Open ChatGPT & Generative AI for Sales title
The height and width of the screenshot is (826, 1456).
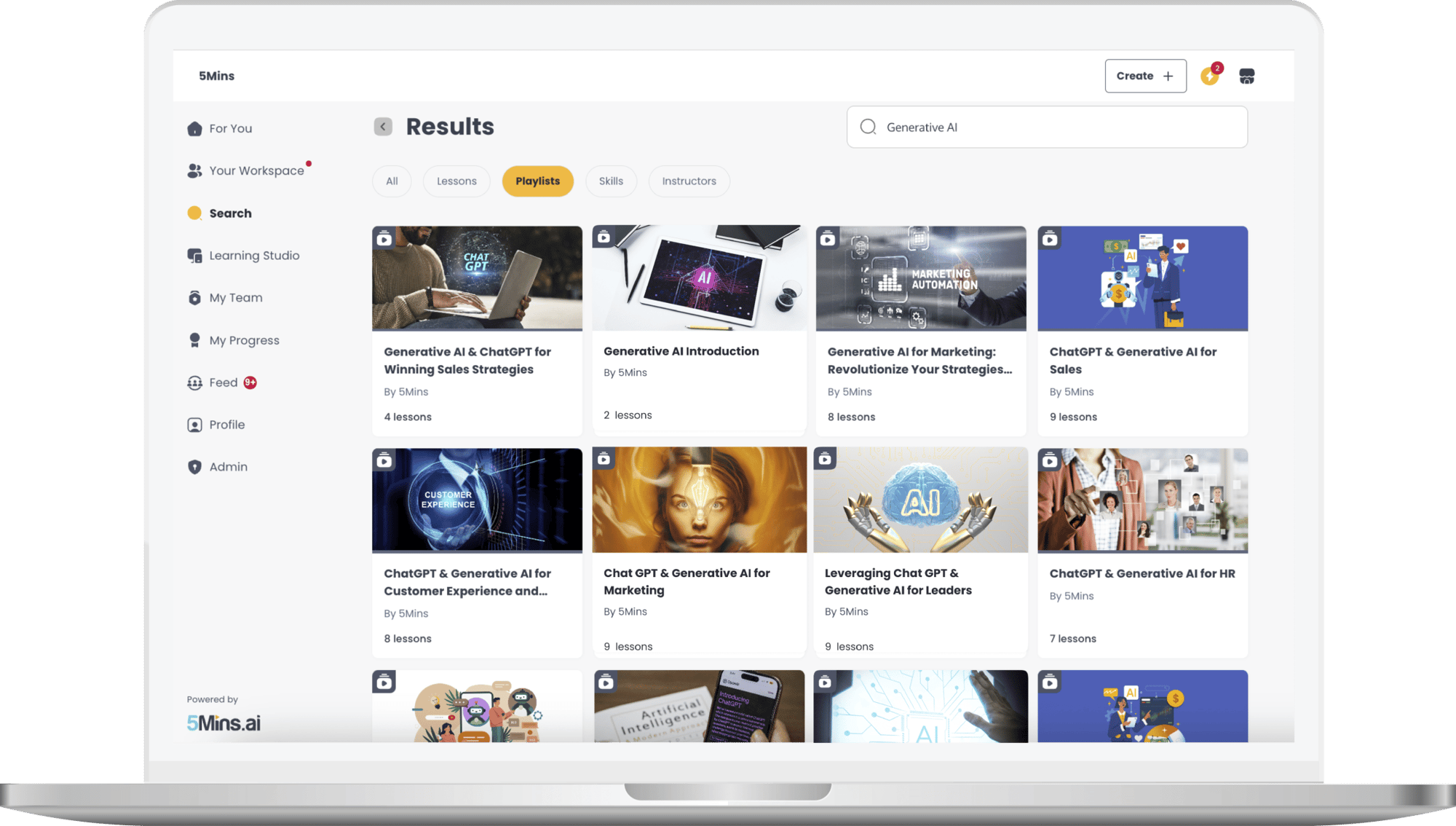(x=1133, y=361)
